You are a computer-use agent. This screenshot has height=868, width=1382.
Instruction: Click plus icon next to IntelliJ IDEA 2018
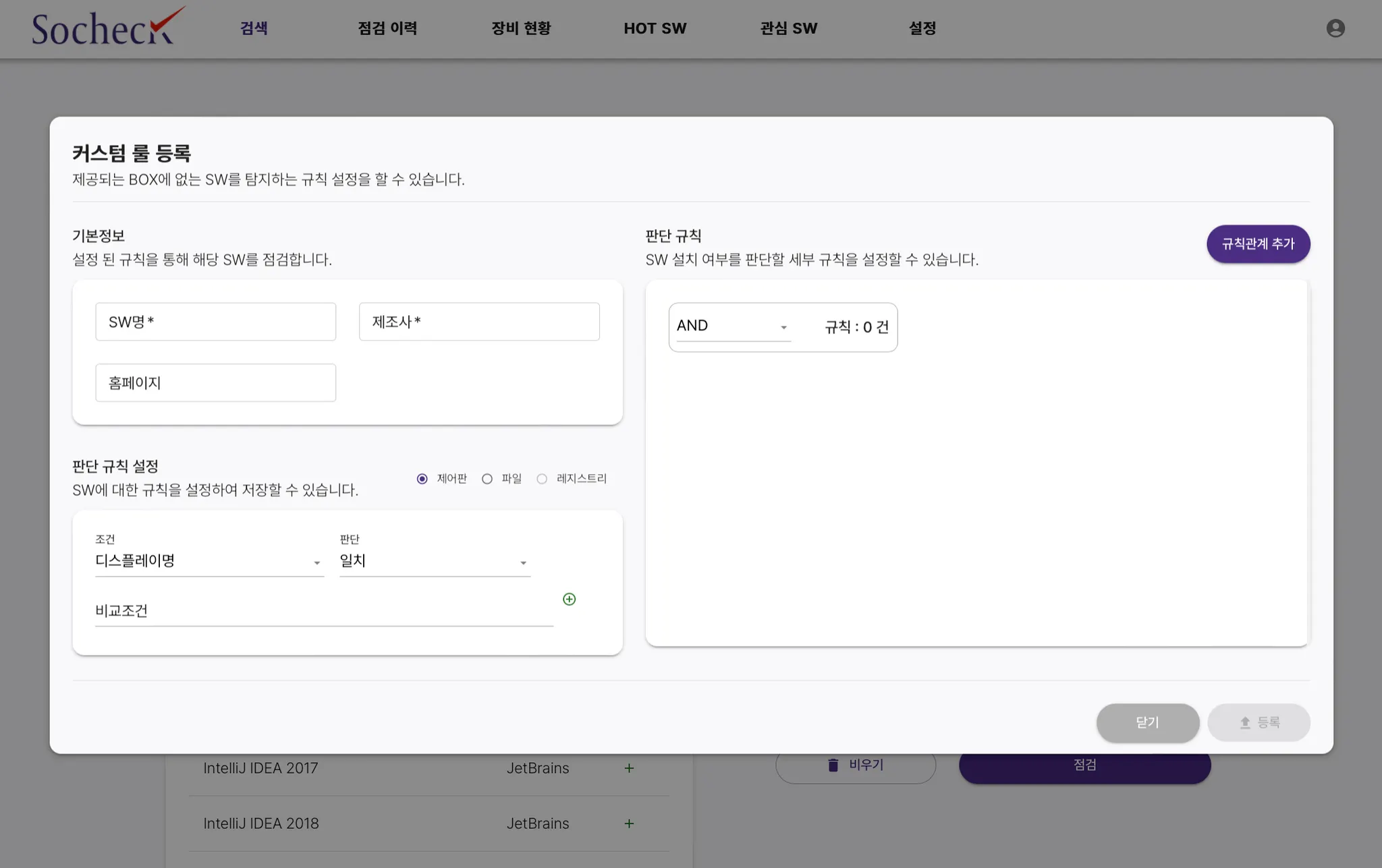point(629,823)
